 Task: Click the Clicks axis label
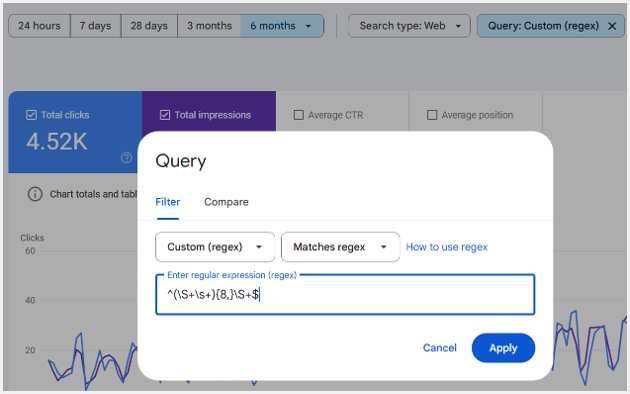pyautogui.click(x=32, y=238)
